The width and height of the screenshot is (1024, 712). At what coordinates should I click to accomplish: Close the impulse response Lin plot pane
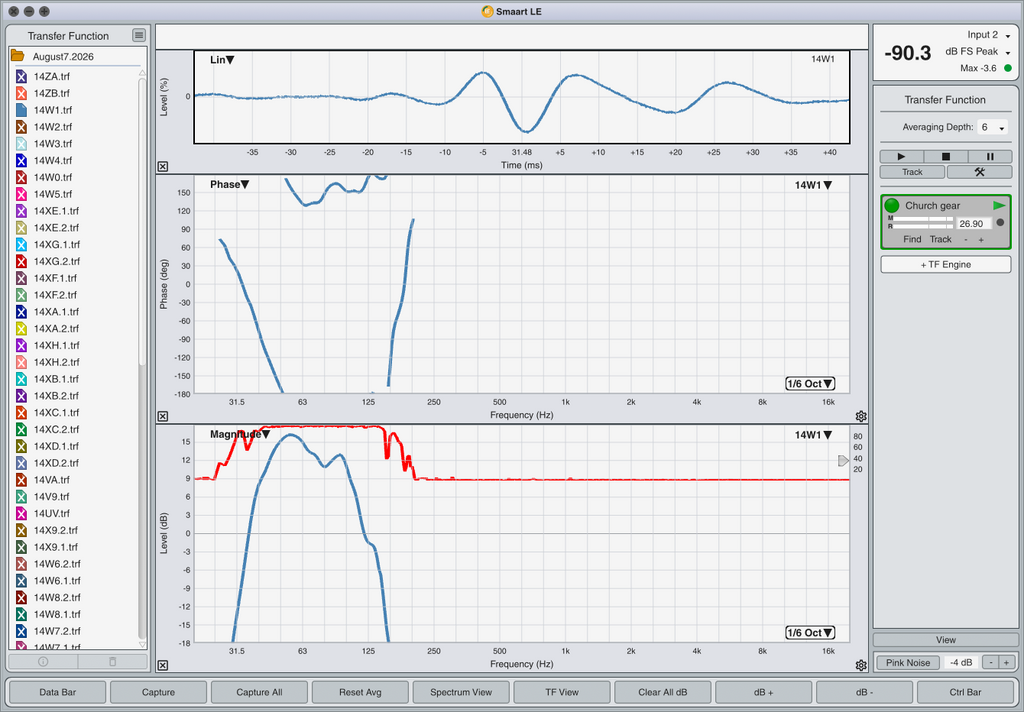pyautogui.click(x=163, y=167)
